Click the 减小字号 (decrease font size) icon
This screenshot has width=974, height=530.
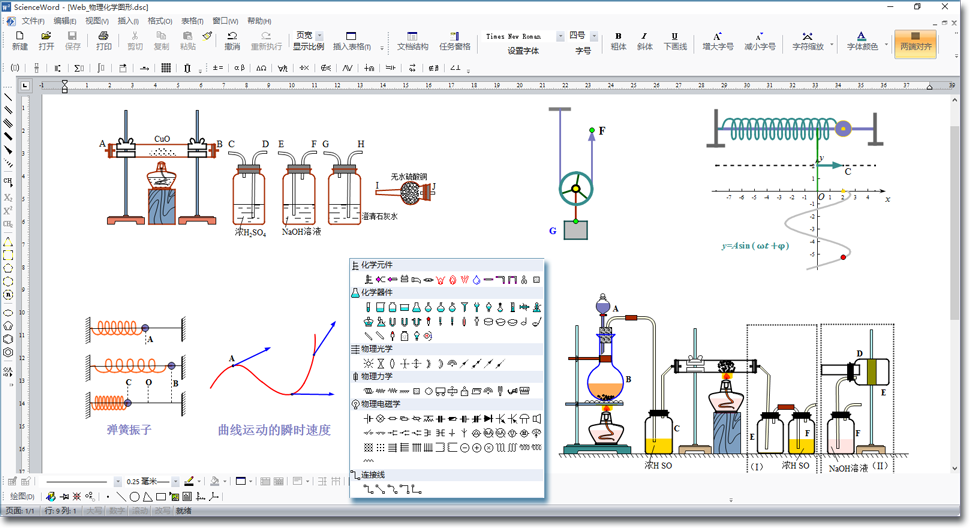point(759,40)
